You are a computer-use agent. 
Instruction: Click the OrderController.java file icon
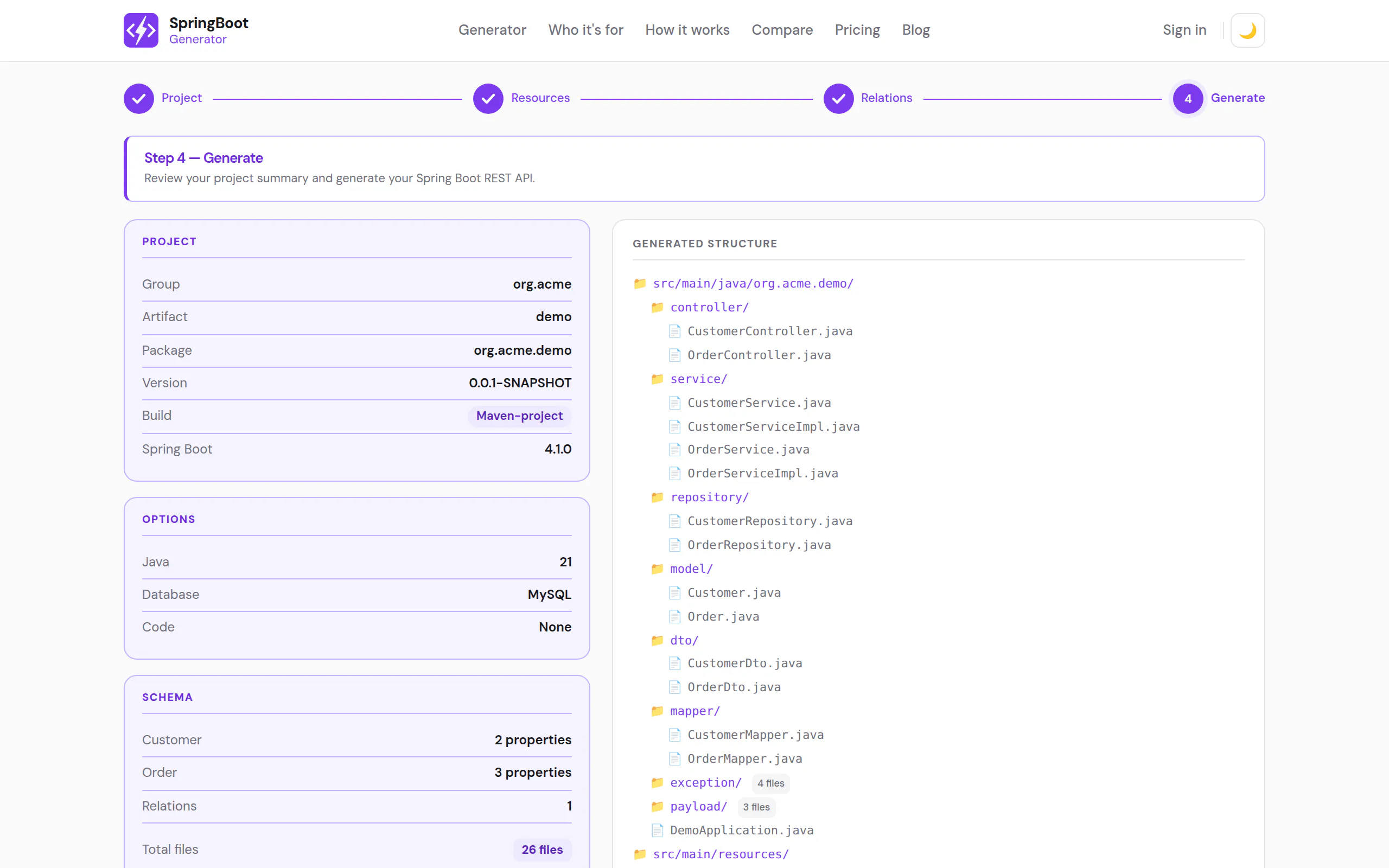[674, 355]
